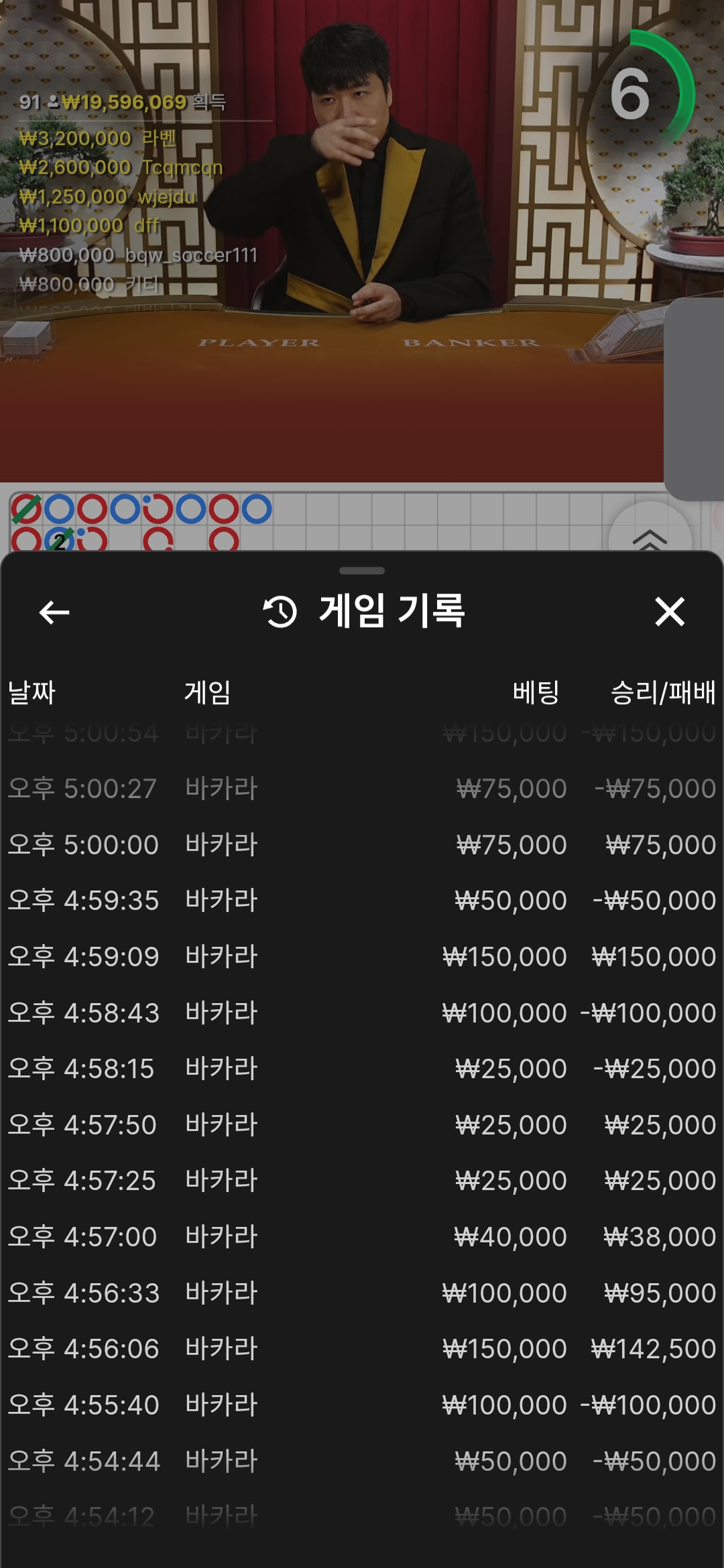The width and height of the screenshot is (724, 1568).
Task: Click the ₩38,000 win amount
Action: tap(660, 1237)
